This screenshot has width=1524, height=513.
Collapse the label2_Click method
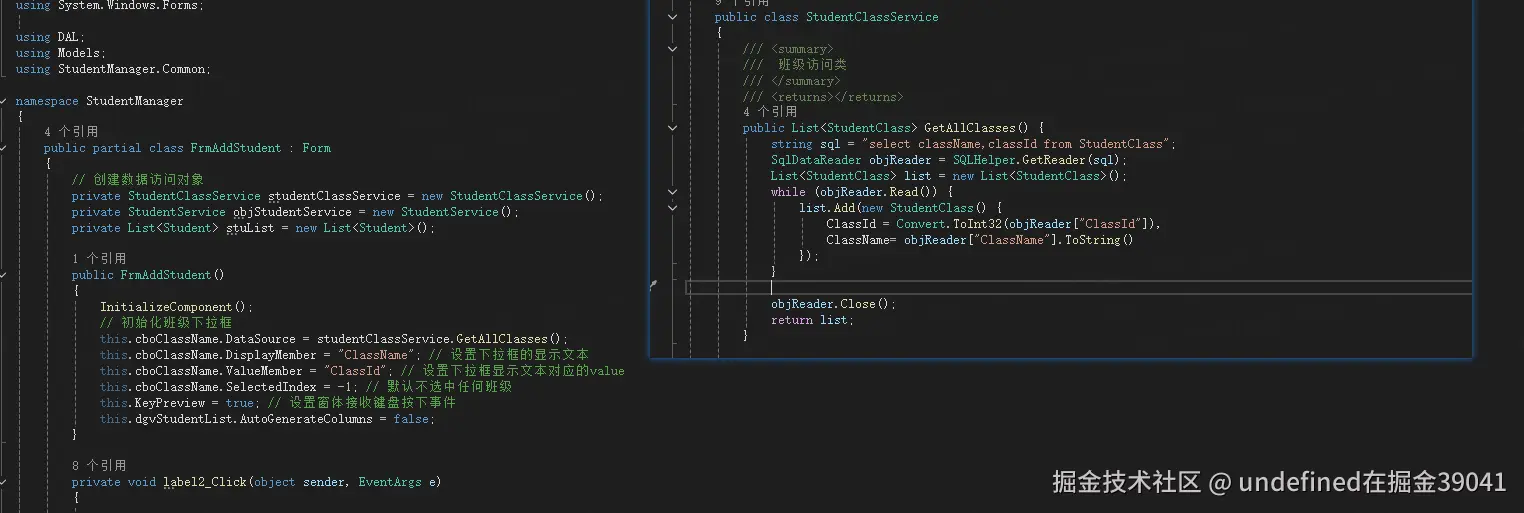(x=4, y=482)
